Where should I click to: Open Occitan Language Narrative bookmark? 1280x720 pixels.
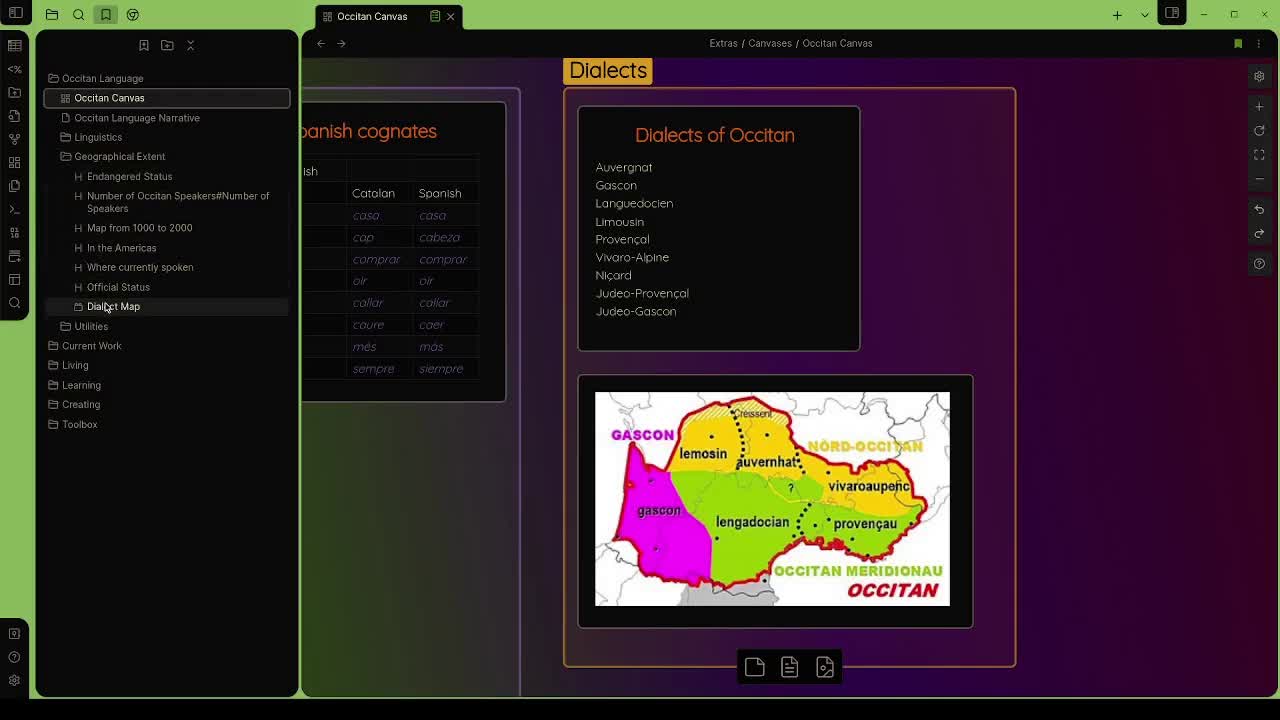[137, 118]
